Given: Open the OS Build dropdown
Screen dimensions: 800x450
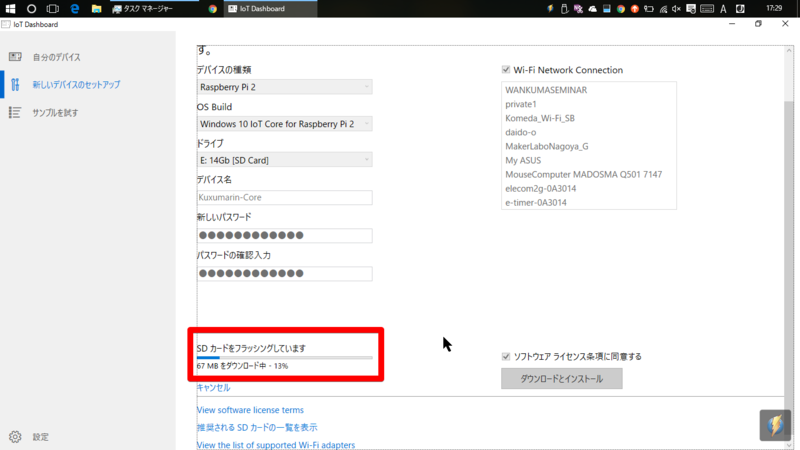Looking at the screenshot, I should [x=285, y=123].
